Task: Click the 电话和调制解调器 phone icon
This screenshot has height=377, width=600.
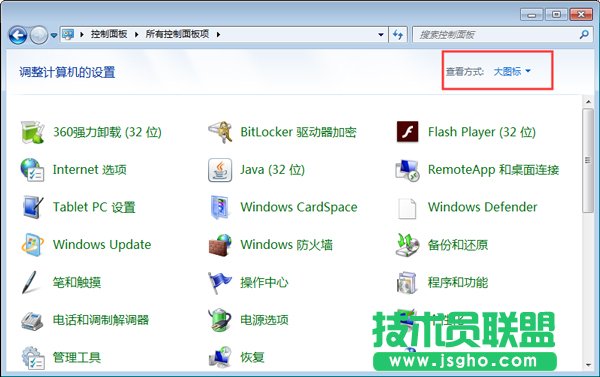Action: pos(32,320)
